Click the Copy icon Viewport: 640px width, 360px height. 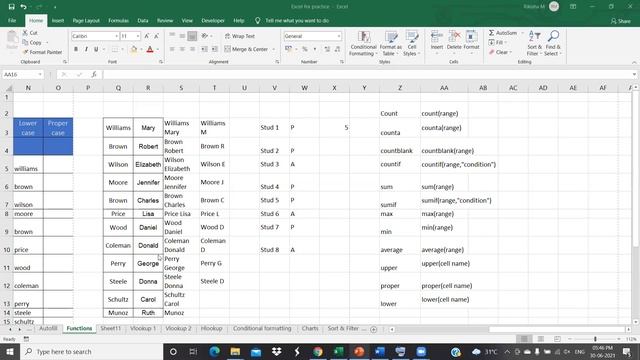(25, 42)
